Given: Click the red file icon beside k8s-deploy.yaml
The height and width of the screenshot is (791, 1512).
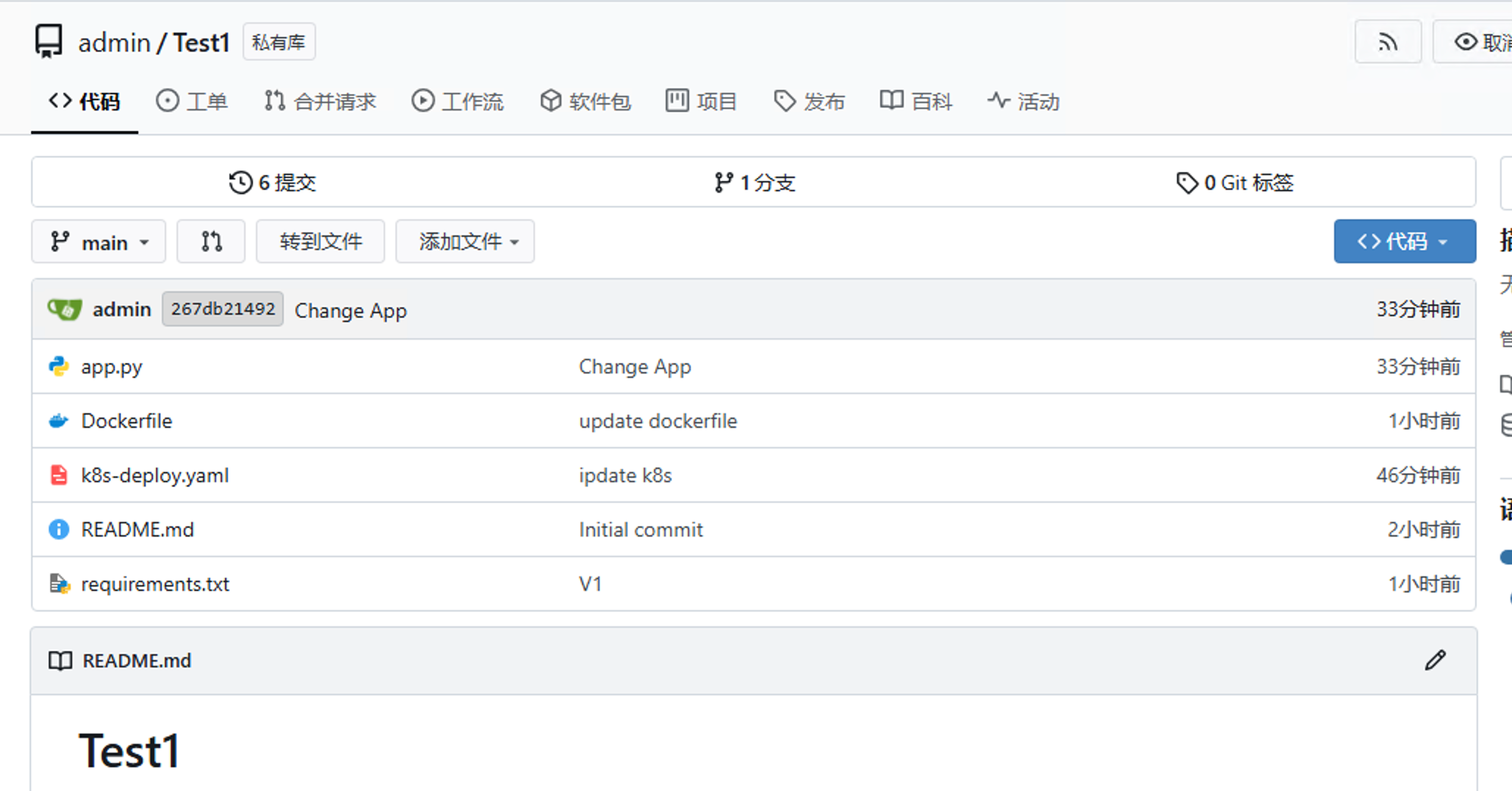Looking at the screenshot, I should tap(59, 475).
